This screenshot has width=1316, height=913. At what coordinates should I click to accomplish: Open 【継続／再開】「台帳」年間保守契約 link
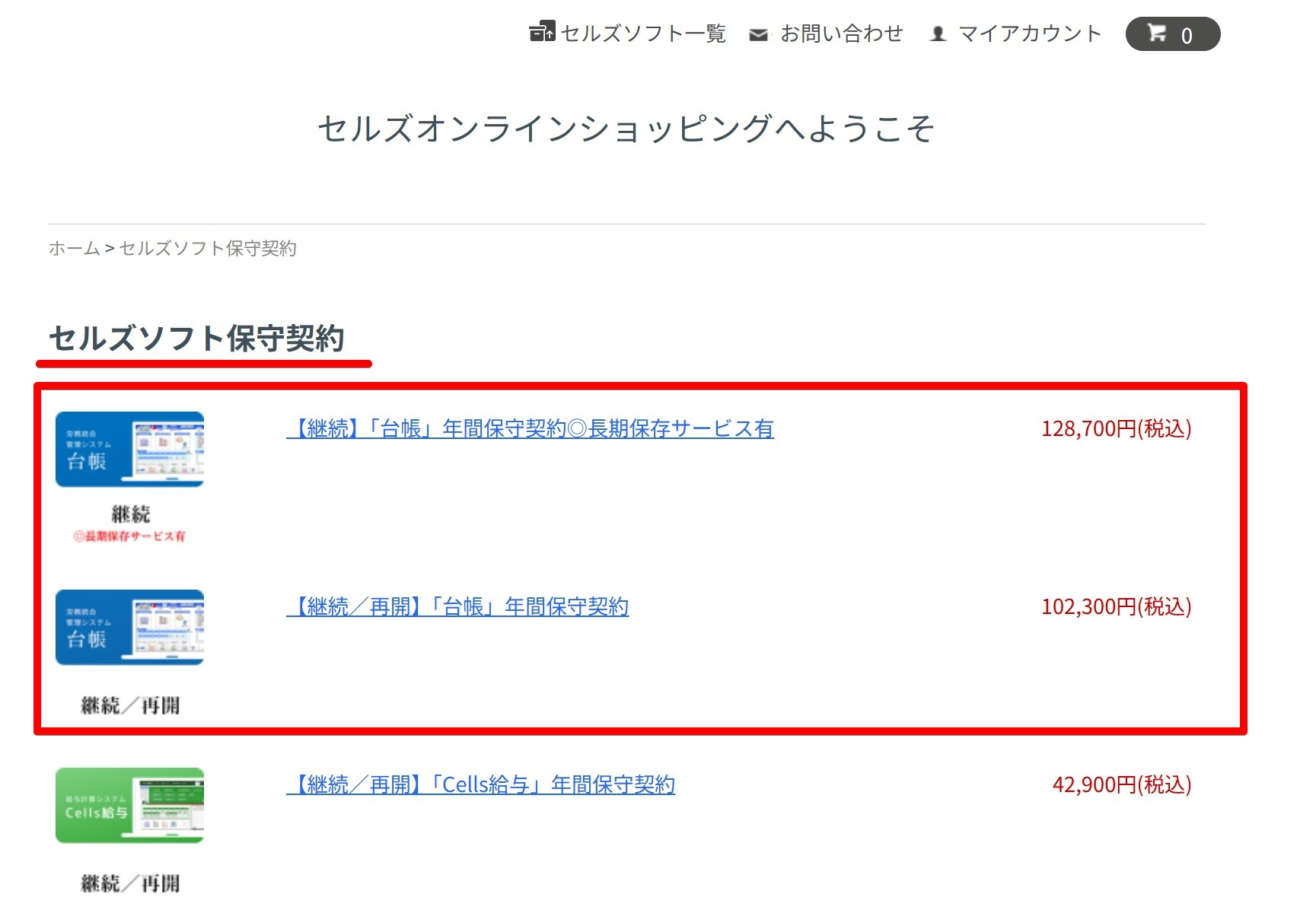click(x=457, y=607)
